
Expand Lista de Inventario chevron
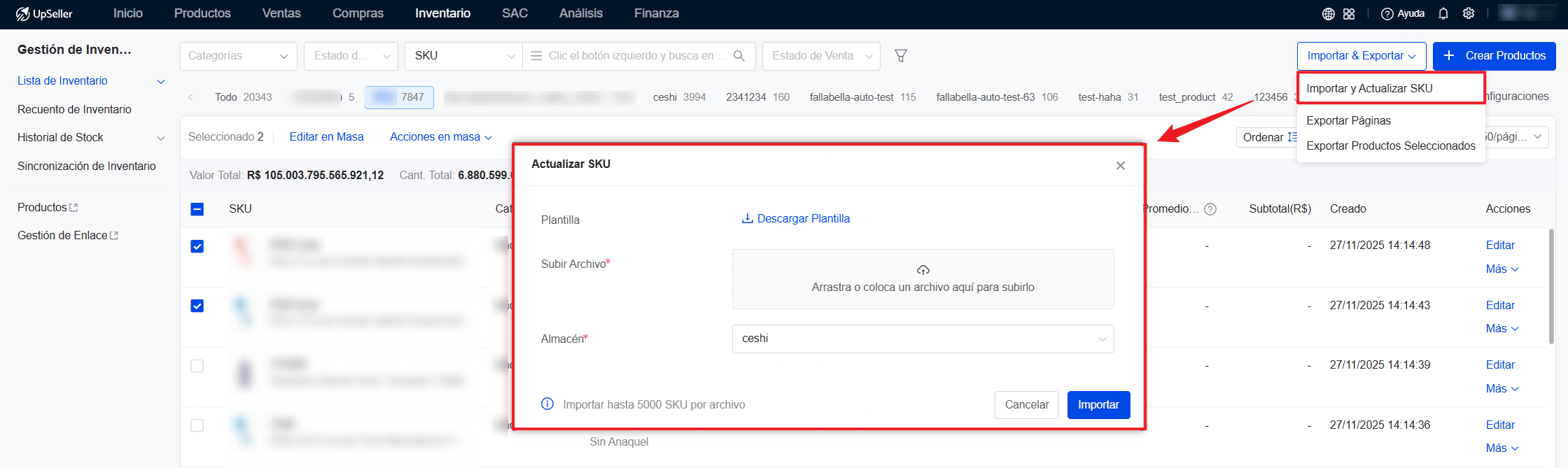pyautogui.click(x=161, y=82)
